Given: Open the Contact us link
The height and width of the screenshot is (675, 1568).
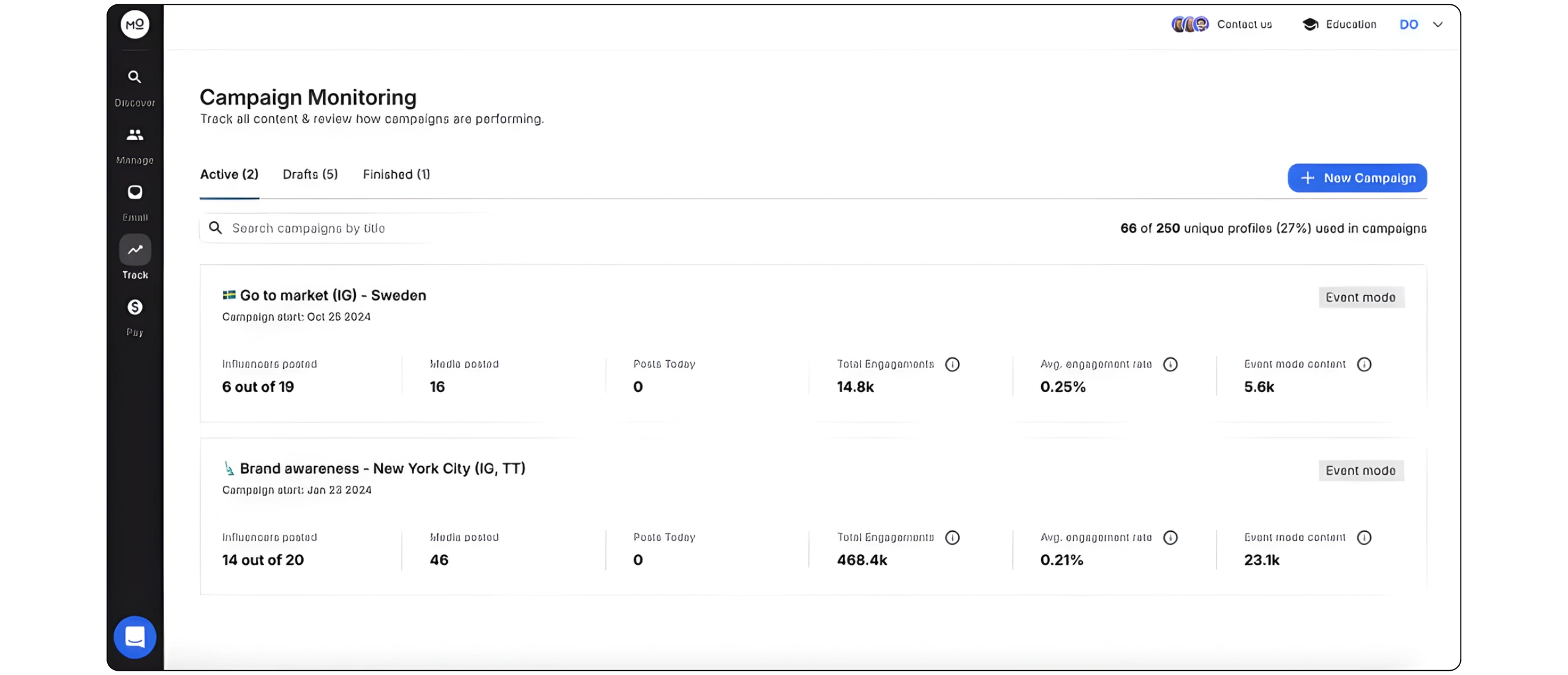Looking at the screenshot, I should (1244, 25).
